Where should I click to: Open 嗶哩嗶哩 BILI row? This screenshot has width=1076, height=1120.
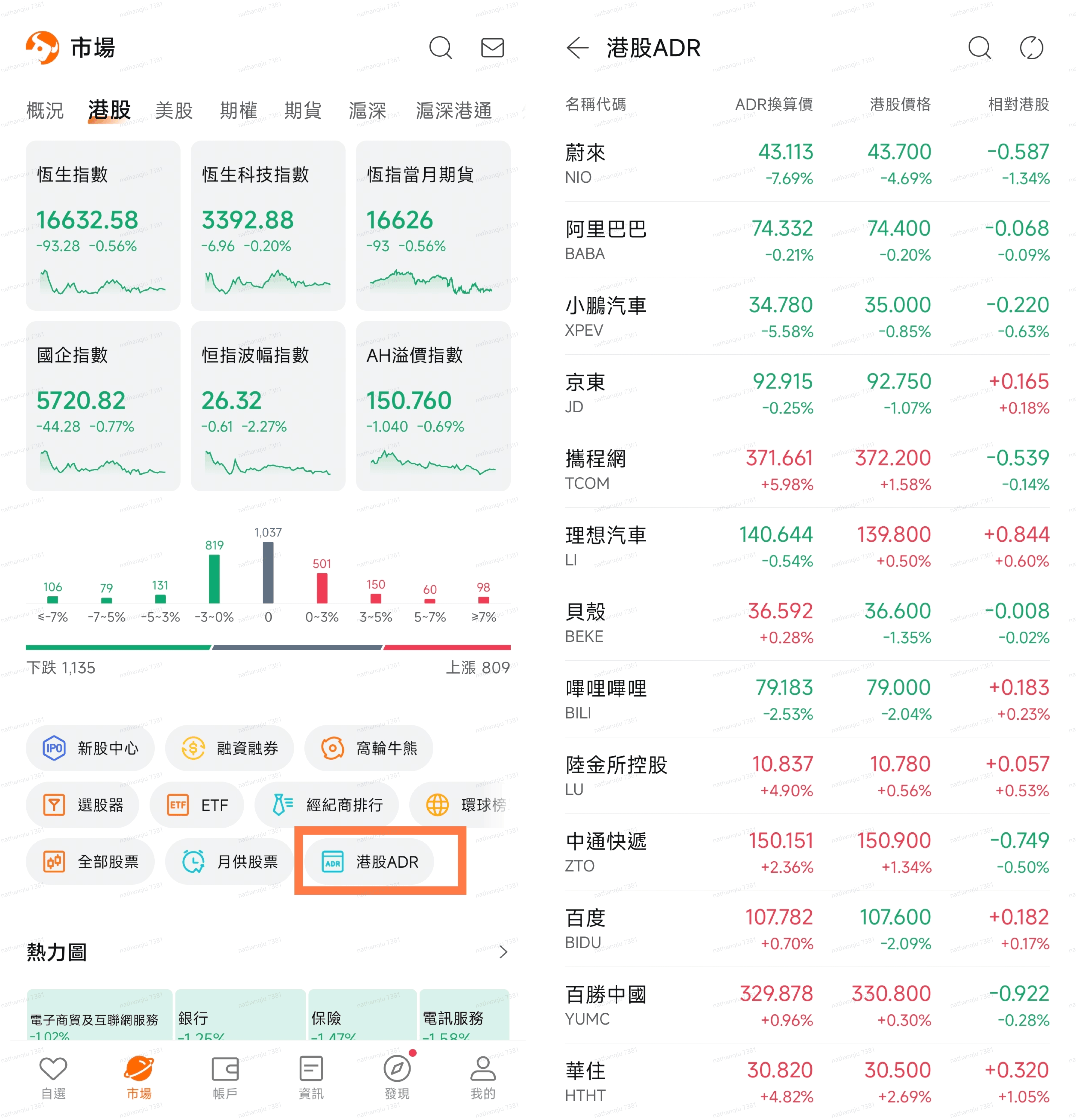807,699
